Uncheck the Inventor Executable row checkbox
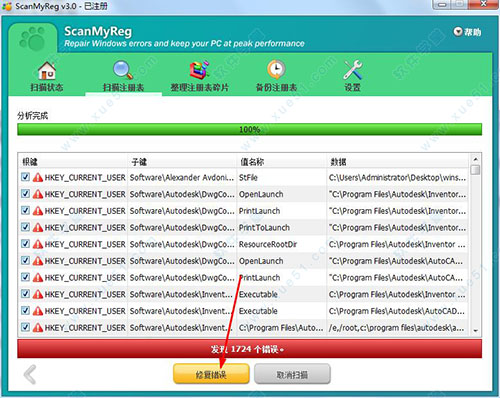Viewport: 500px width, 398px height. click(25, 294)
